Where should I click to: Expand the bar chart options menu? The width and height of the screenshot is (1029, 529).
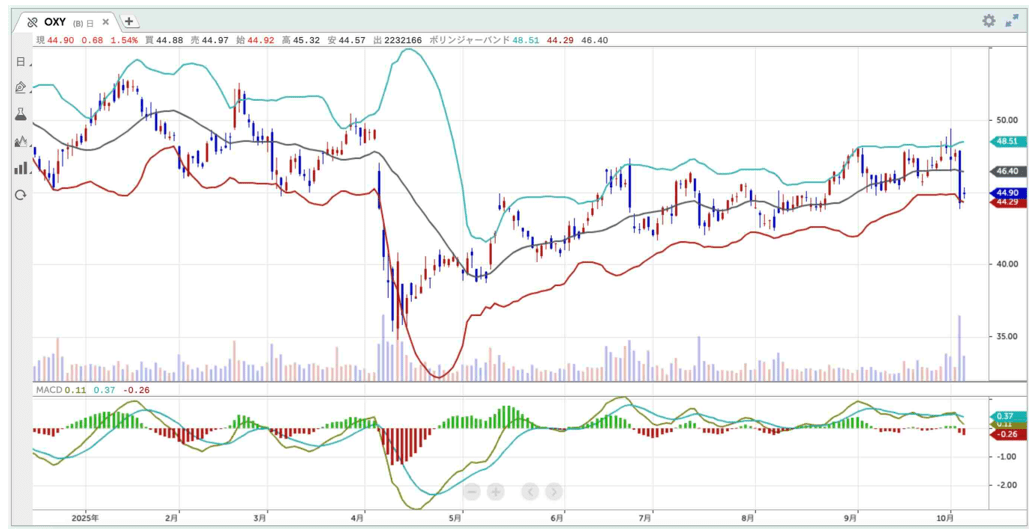pos(21,168)
